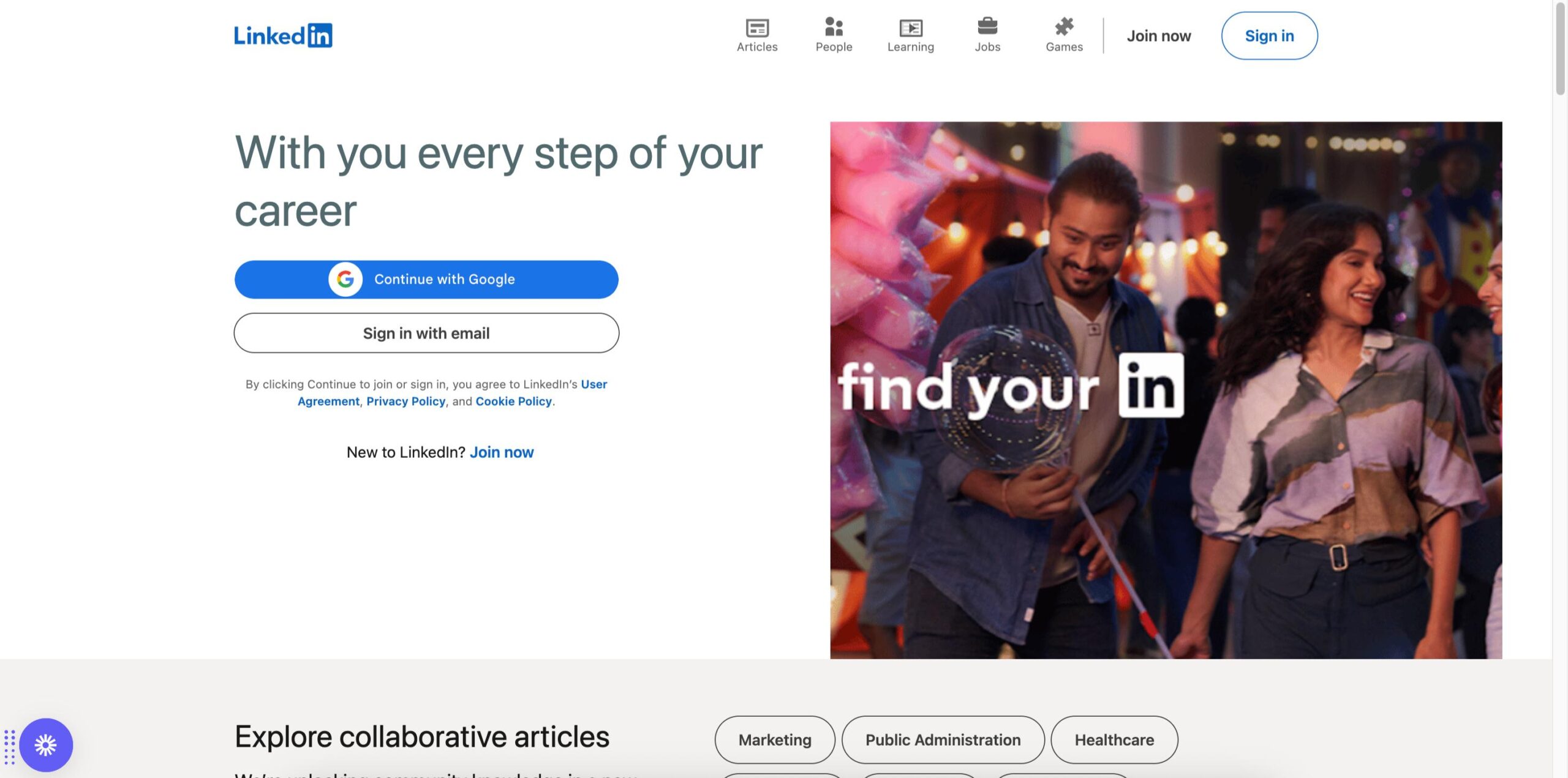
Task: Click the Google logo in Continue button
Action: pyautogui.click(x=345, y=279)
